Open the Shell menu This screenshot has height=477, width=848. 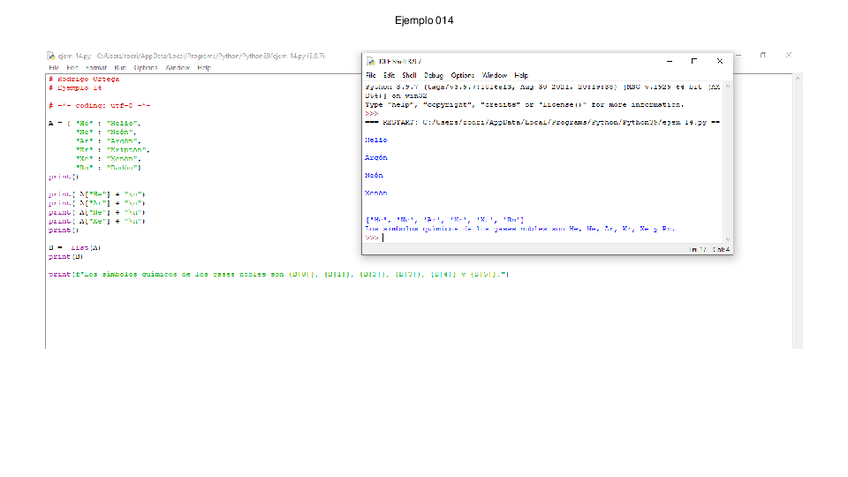[x=409, y=75]
